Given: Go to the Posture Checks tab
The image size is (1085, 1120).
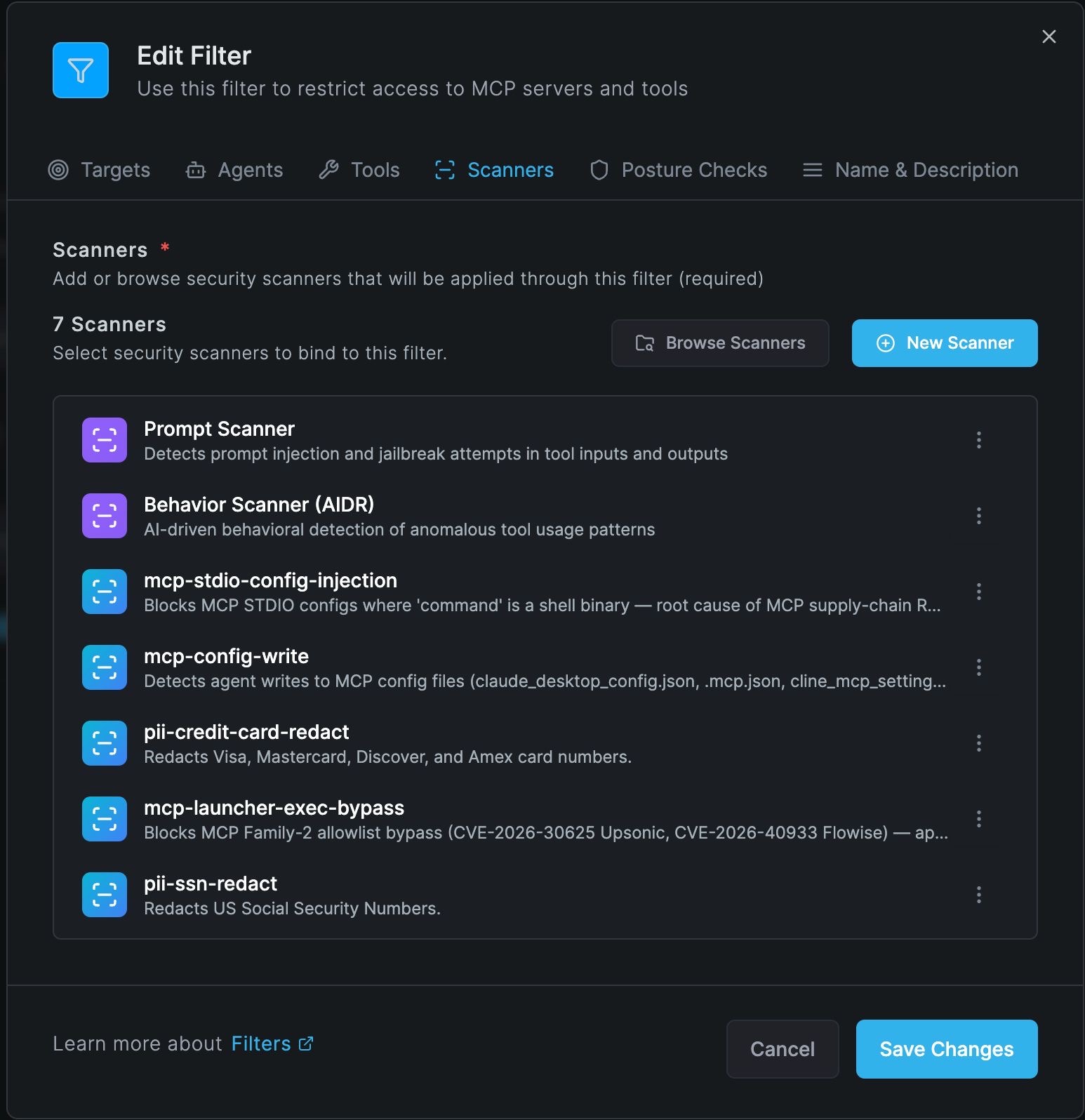Looking at the screenshot, I should click(679, 170).
